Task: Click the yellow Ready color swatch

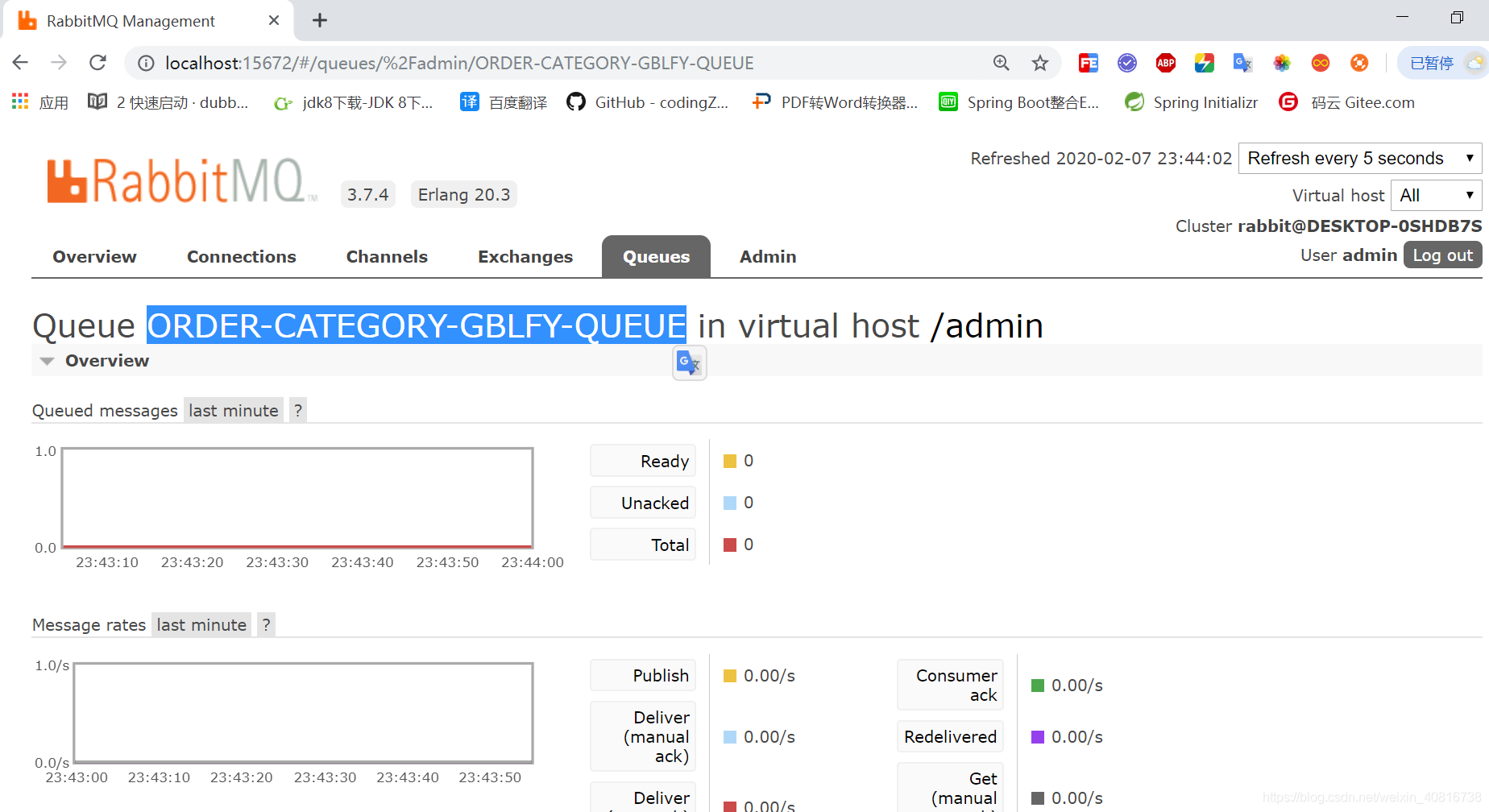Action: 730,461
